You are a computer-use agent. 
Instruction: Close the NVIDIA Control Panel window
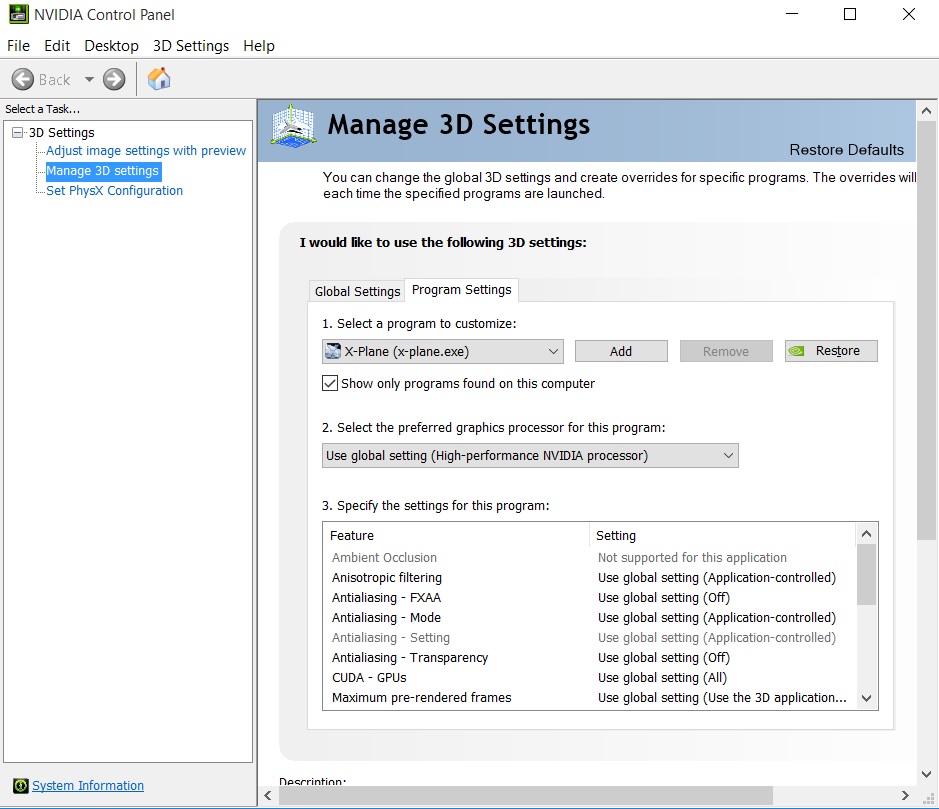coord(908,14)
